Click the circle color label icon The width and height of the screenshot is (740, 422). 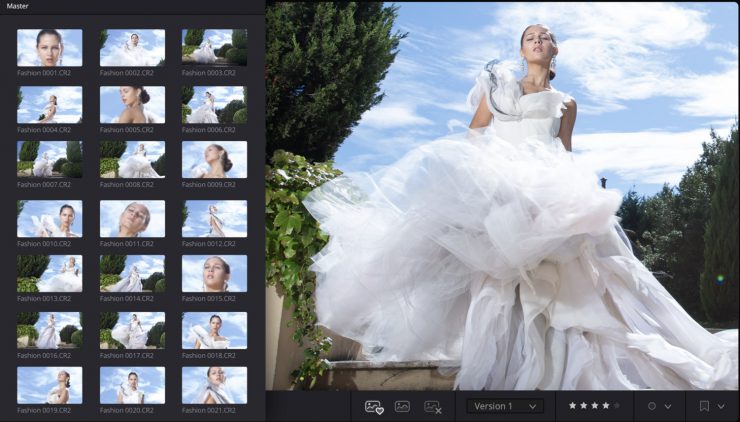pyautogui.click(x=651, y=406)
